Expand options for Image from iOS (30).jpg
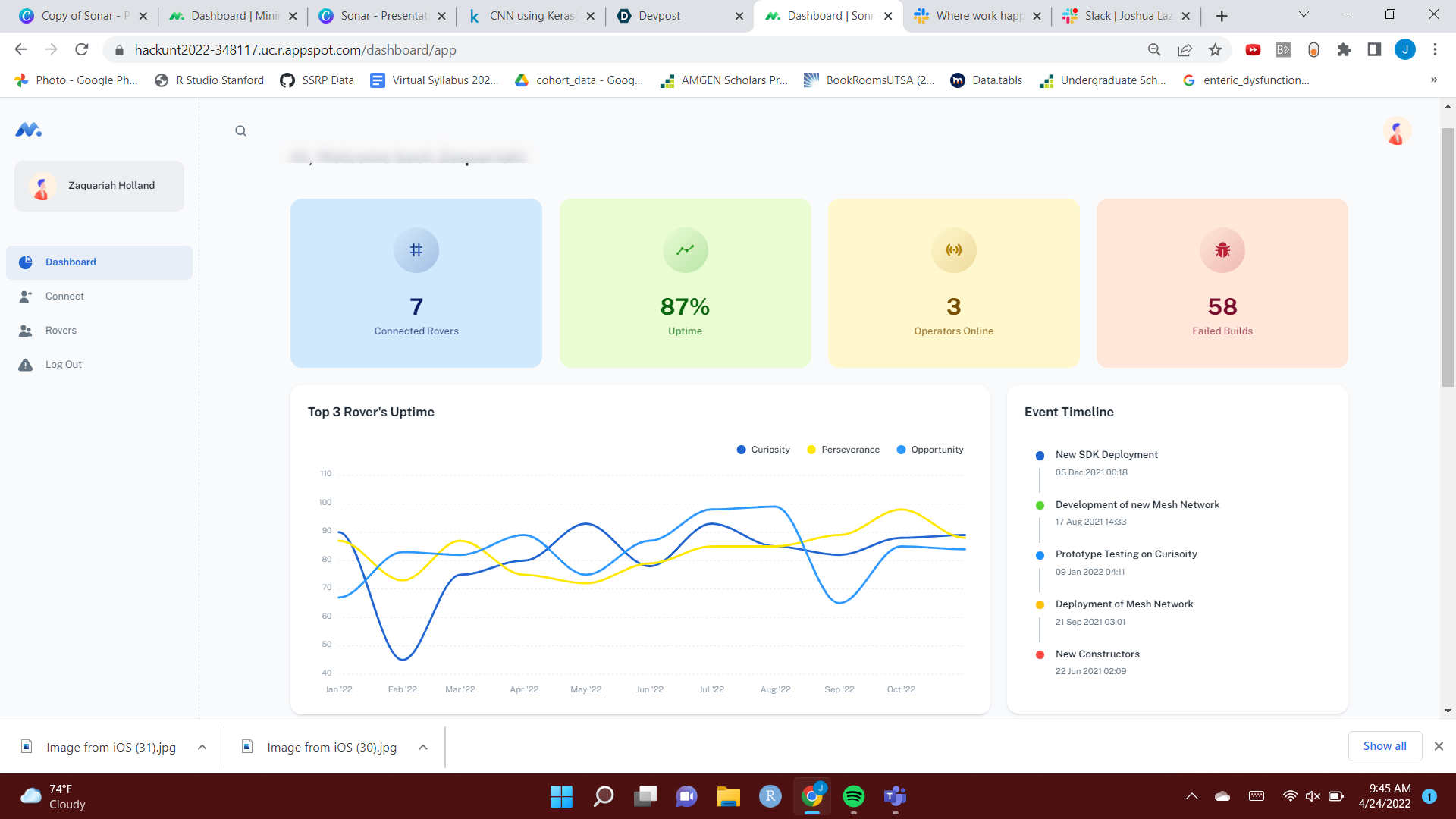Image resolution: width=1456 pixels, height=819 pixels. coord(423,747)
